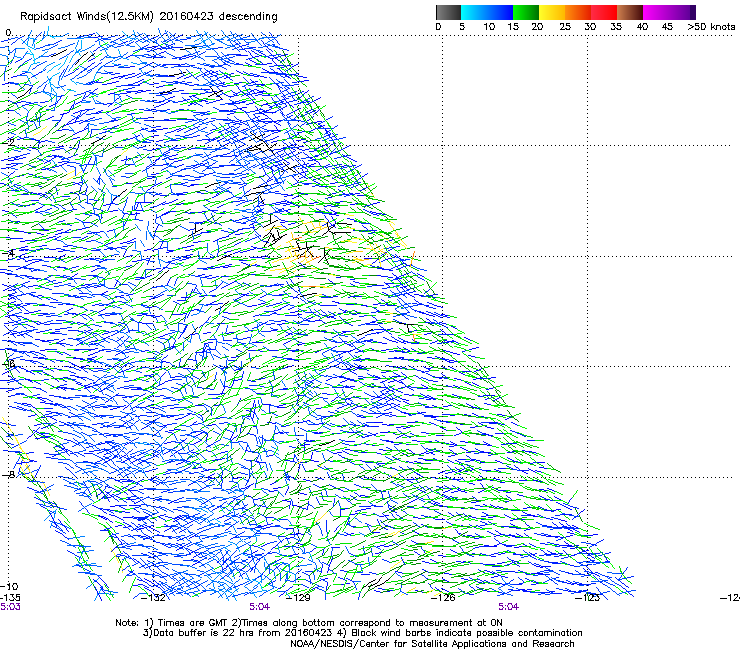Click the legend scale label '30'

tap(590, 26)
